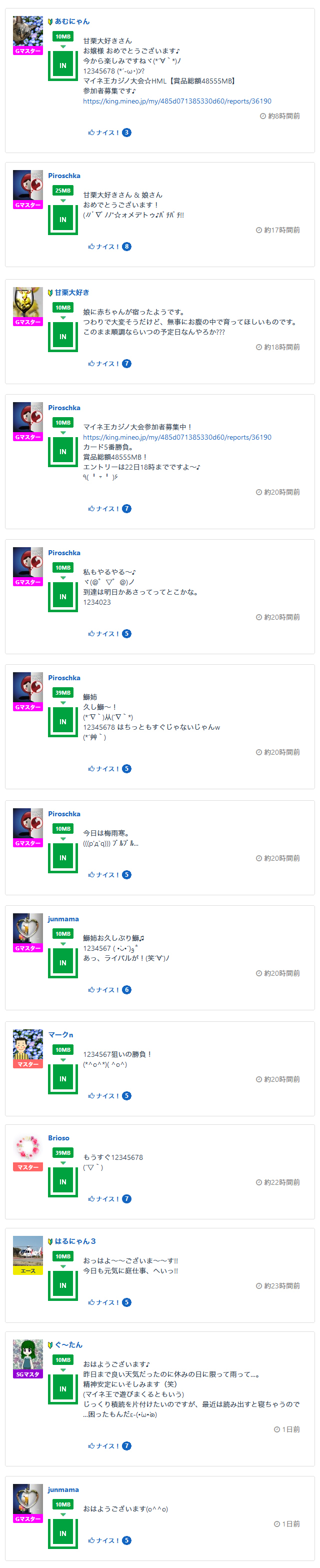Click ナイス on Brioso's comment
Screen dimensions: 320x1568
pos(104,1198)
